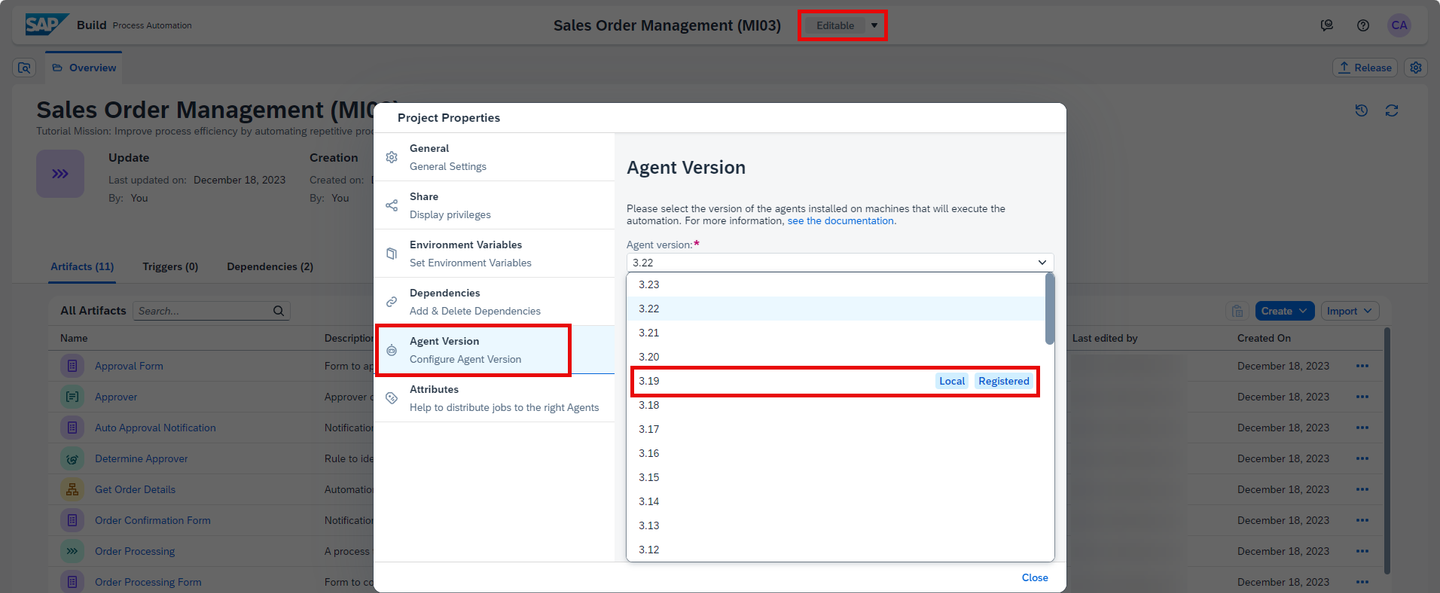
Task: Open more options for Order Processing row
Action: coord(1362,551)
